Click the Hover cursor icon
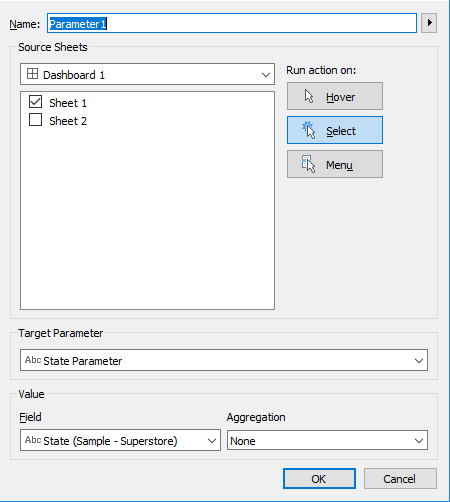The height and width of the screenshot is (502, 450). click(x=309, y=96)
